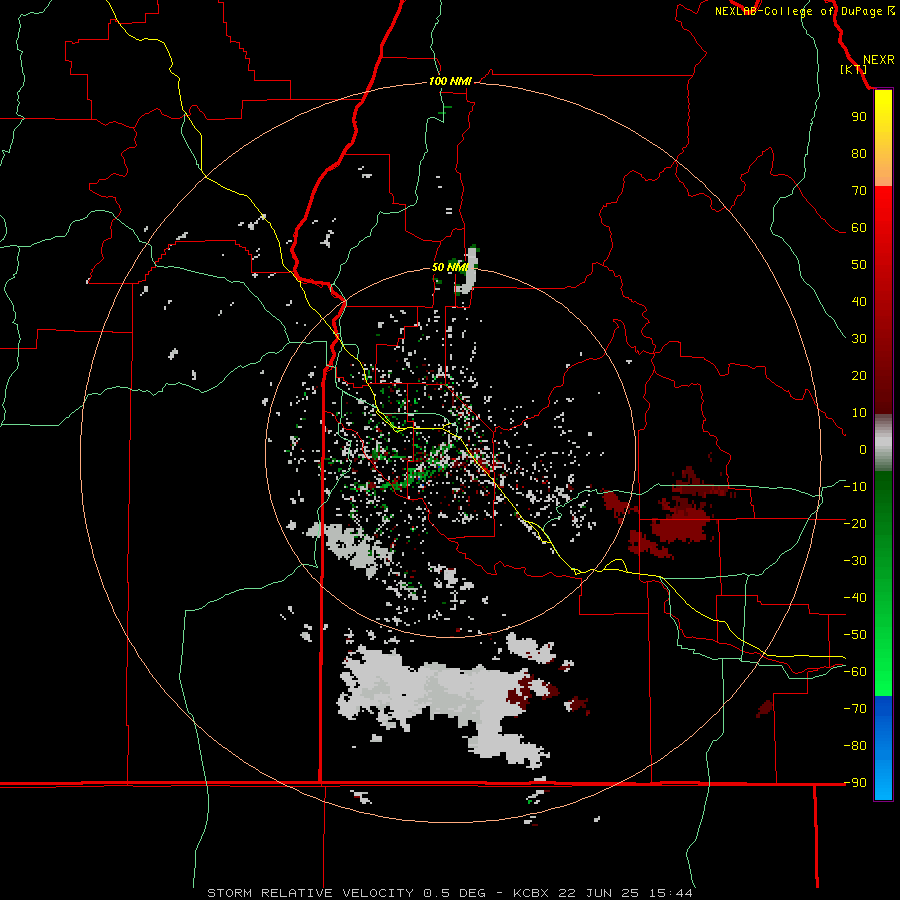900x900 pixels.
Task: Click the 20 value on the velocity scale
Action: point(859,375)
